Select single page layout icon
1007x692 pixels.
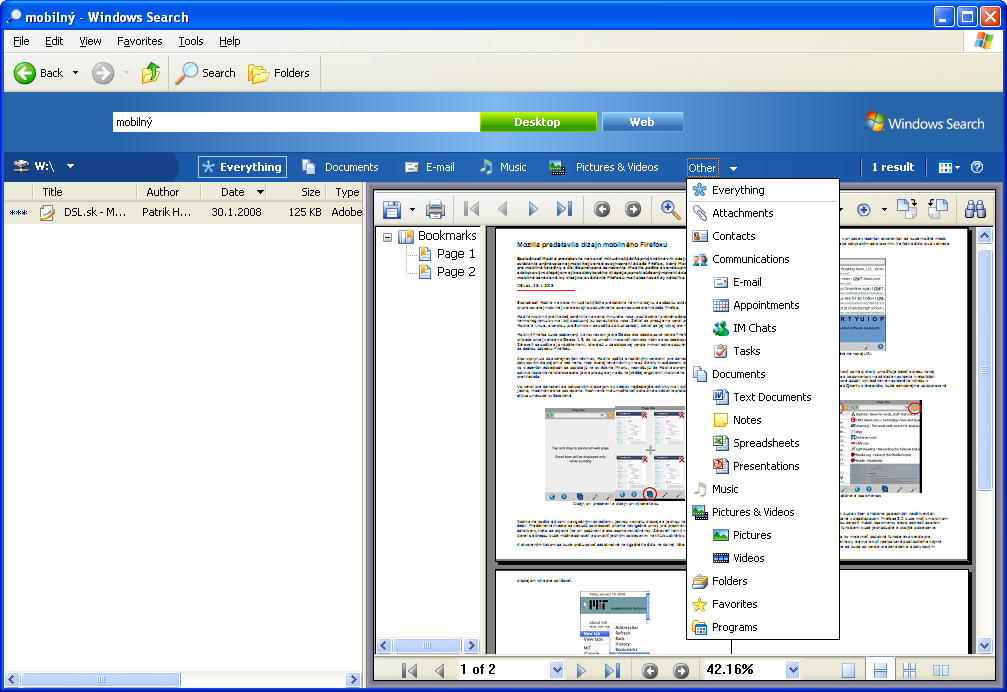point(848,670)
